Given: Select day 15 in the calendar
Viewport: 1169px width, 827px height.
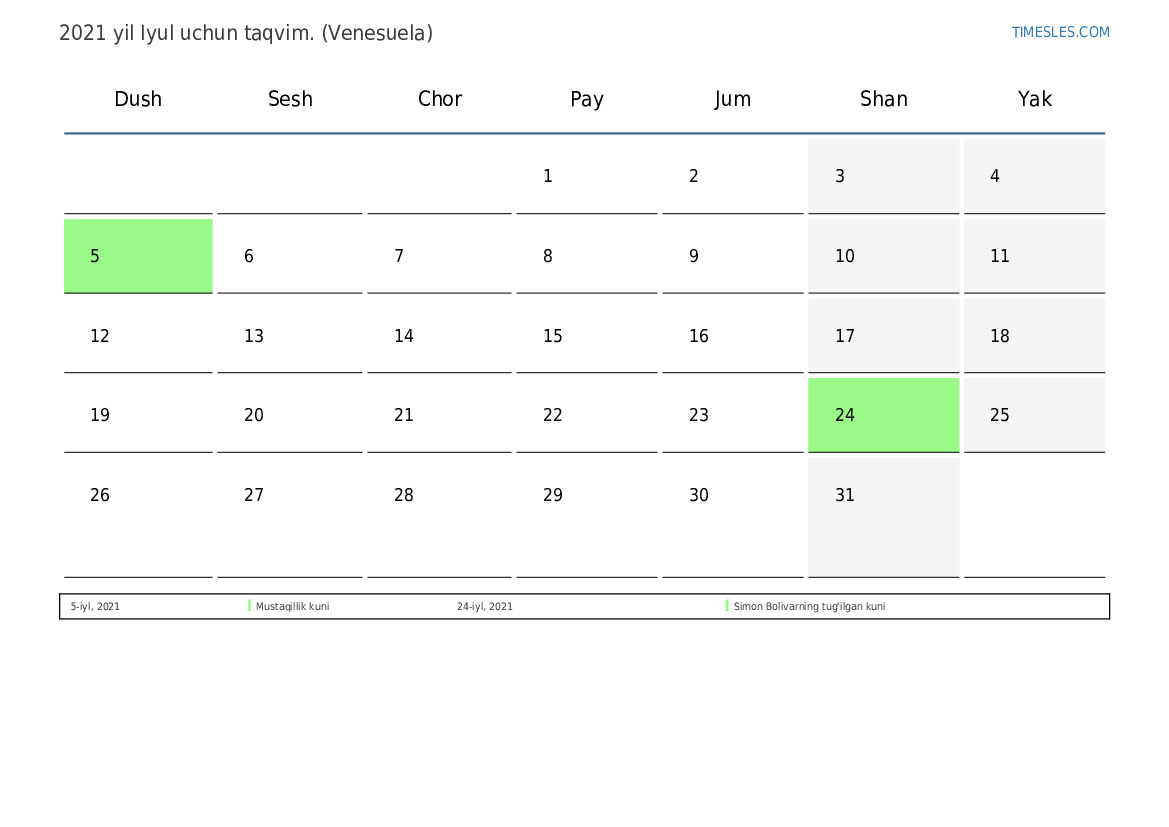Looking at the screenshot, I should (587, 336).
